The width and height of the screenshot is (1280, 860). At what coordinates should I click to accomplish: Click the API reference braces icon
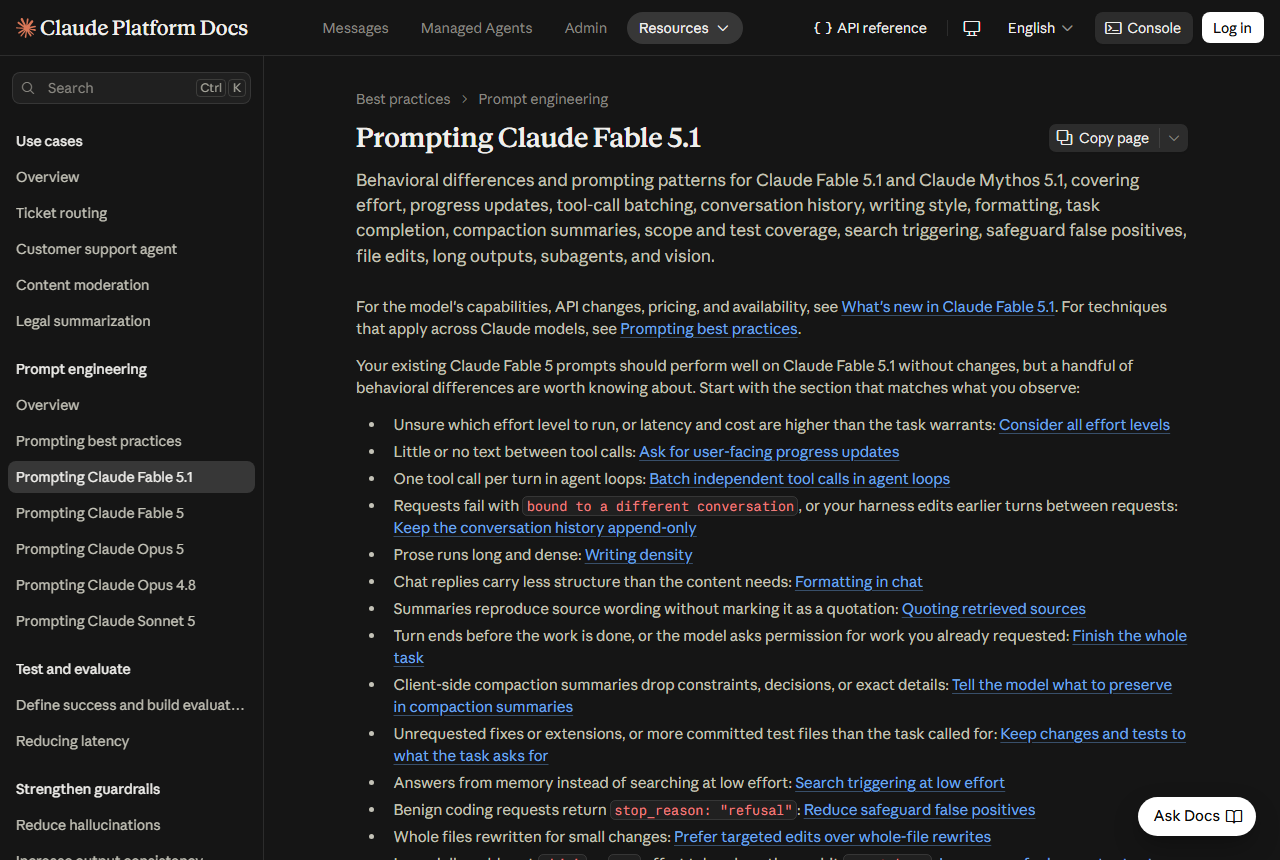coord(823,28)
